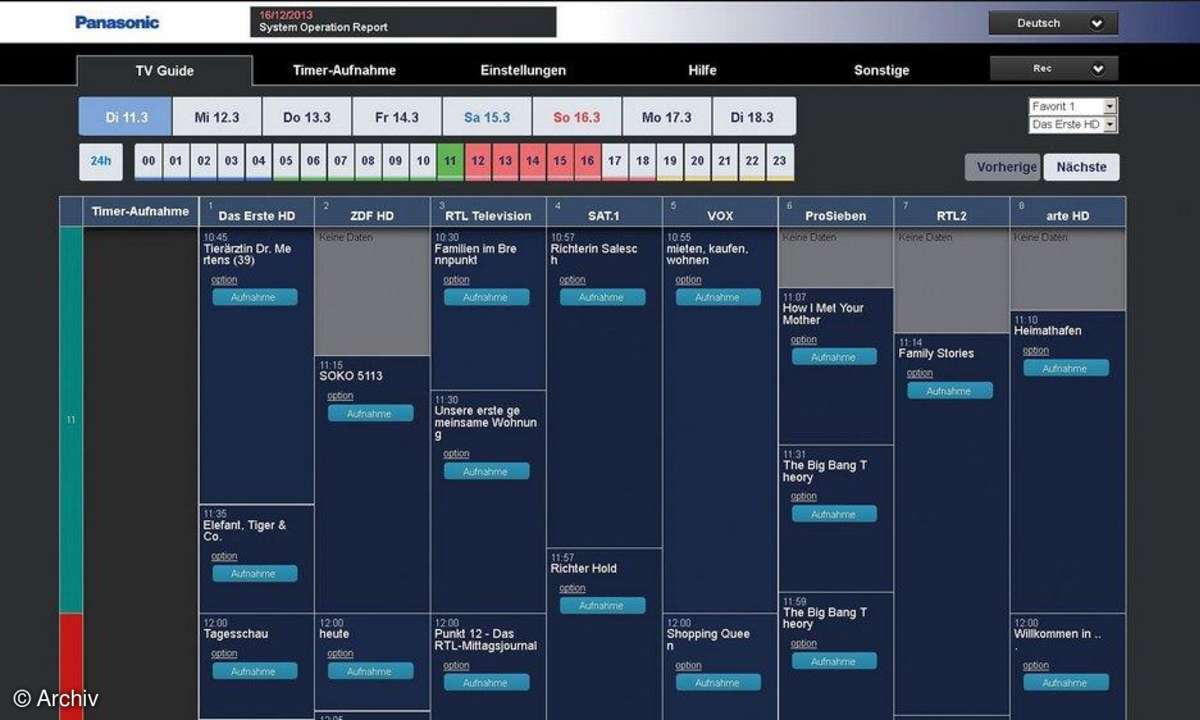Click the Vorherige button

click(1003, 167)
